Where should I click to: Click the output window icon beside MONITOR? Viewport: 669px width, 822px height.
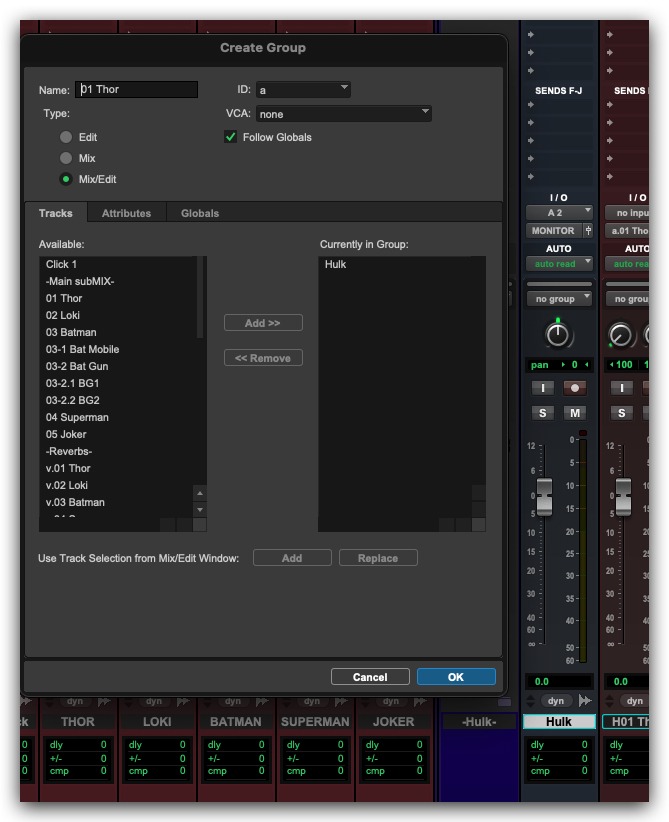588,230
